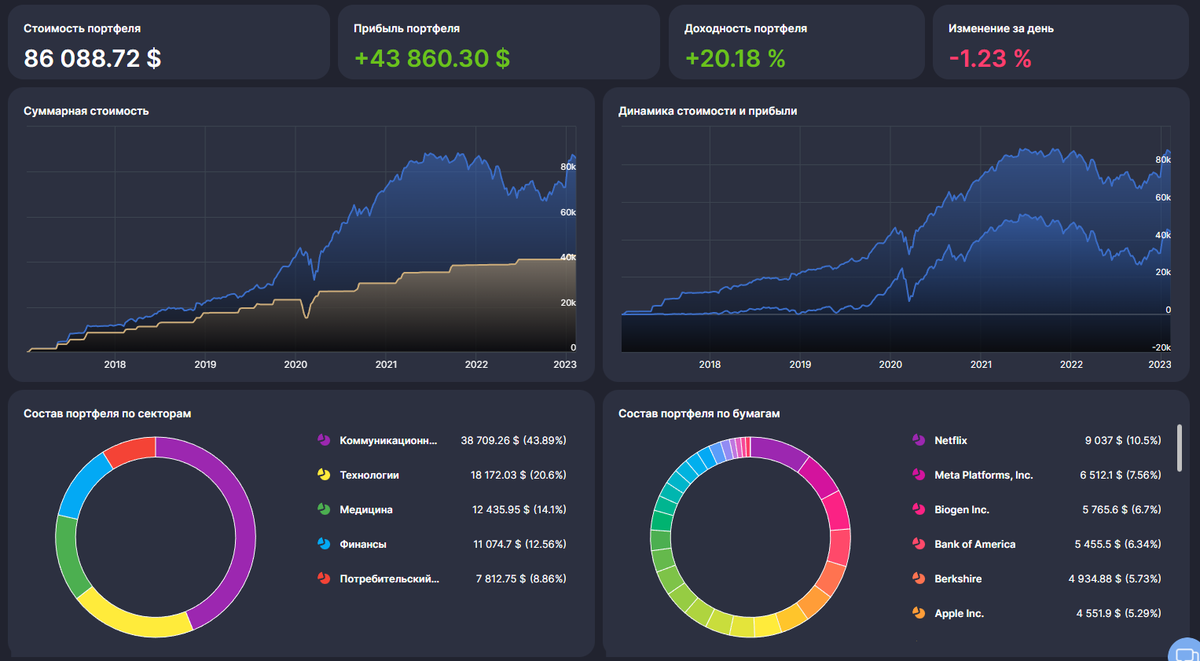Screen dimensions: 1200x661
Task: Select the Meta Platforms, Inc. label
Action: (x=983, y=475)
